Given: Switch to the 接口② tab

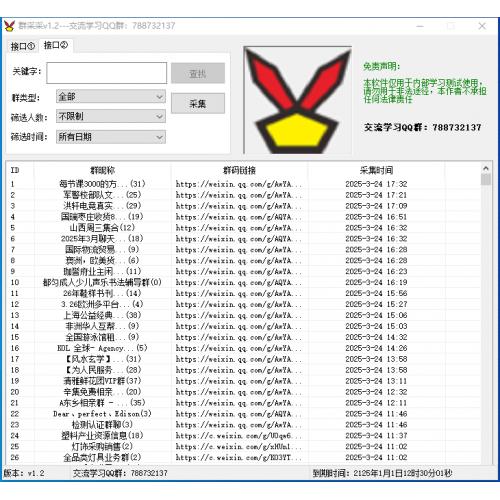Looking at the screenshot, I should (56, 45).
